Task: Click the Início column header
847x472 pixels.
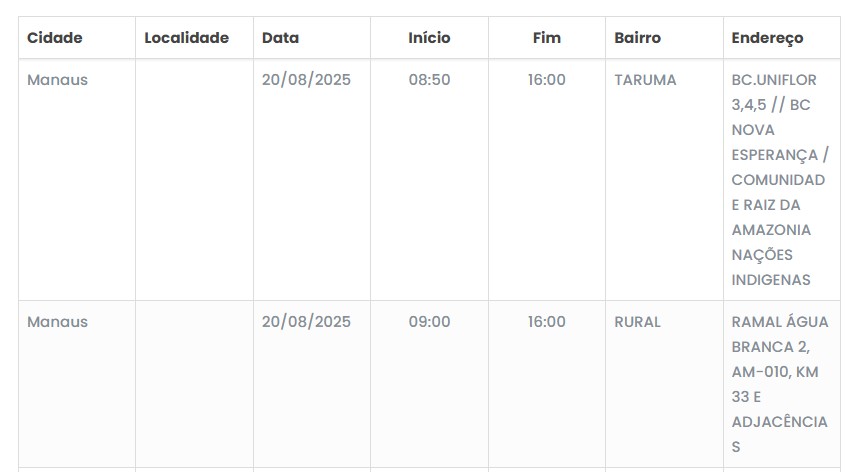Action: coord(429,38)
